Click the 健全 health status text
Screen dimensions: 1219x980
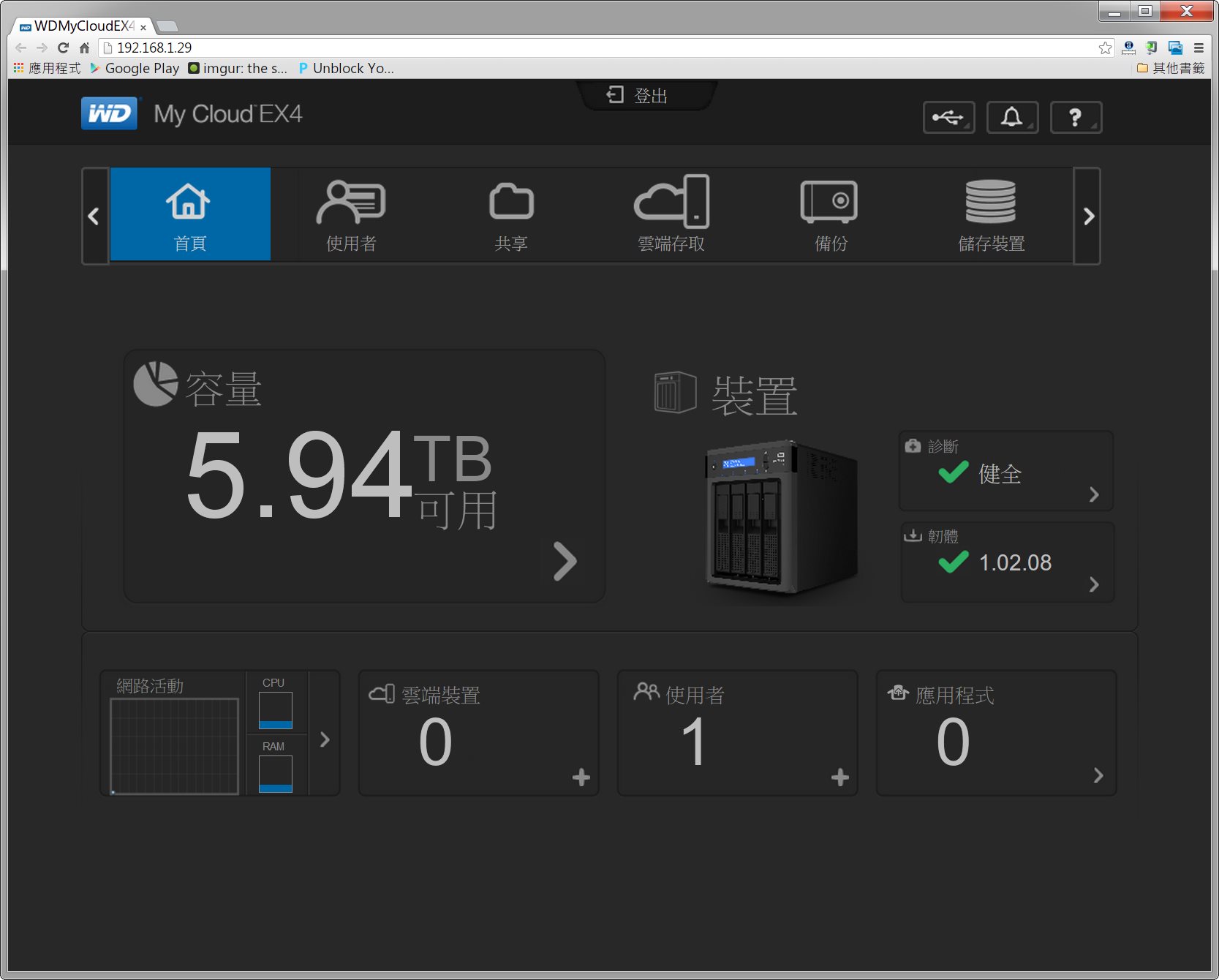click(x=1000, y=474)
